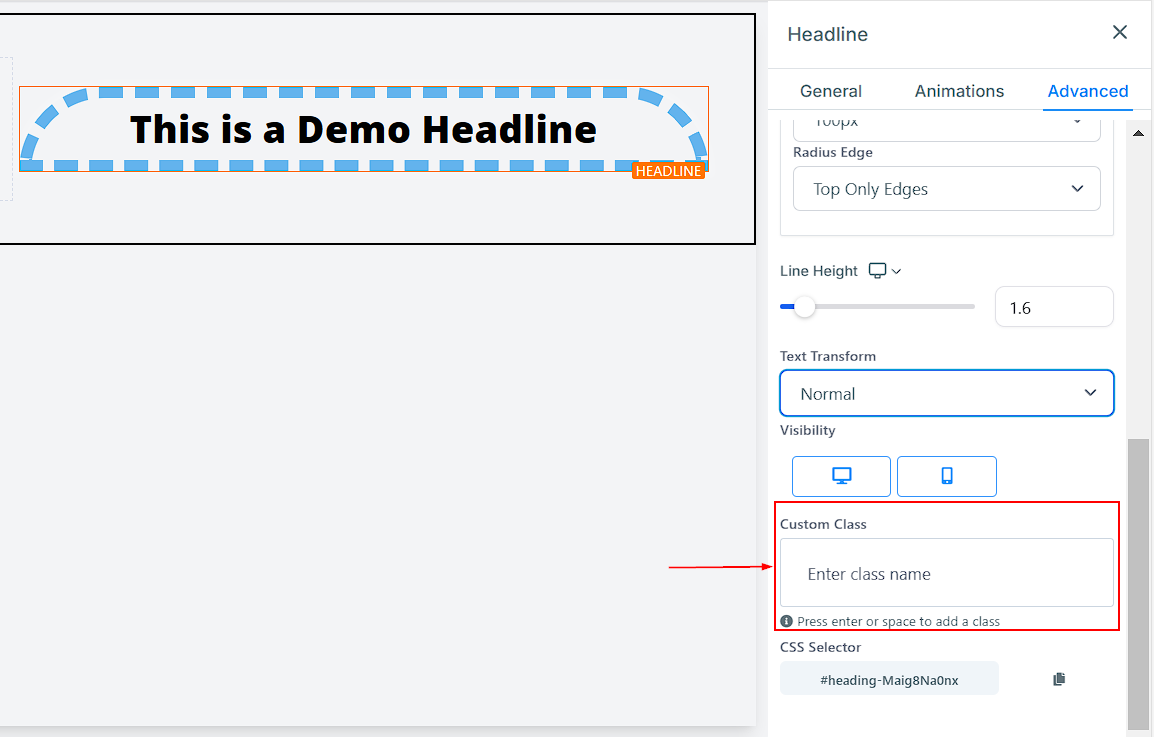Click the Enter class name input field
Image resolution: width=1154 pixels, height=737 pixels.
(946, 573)
